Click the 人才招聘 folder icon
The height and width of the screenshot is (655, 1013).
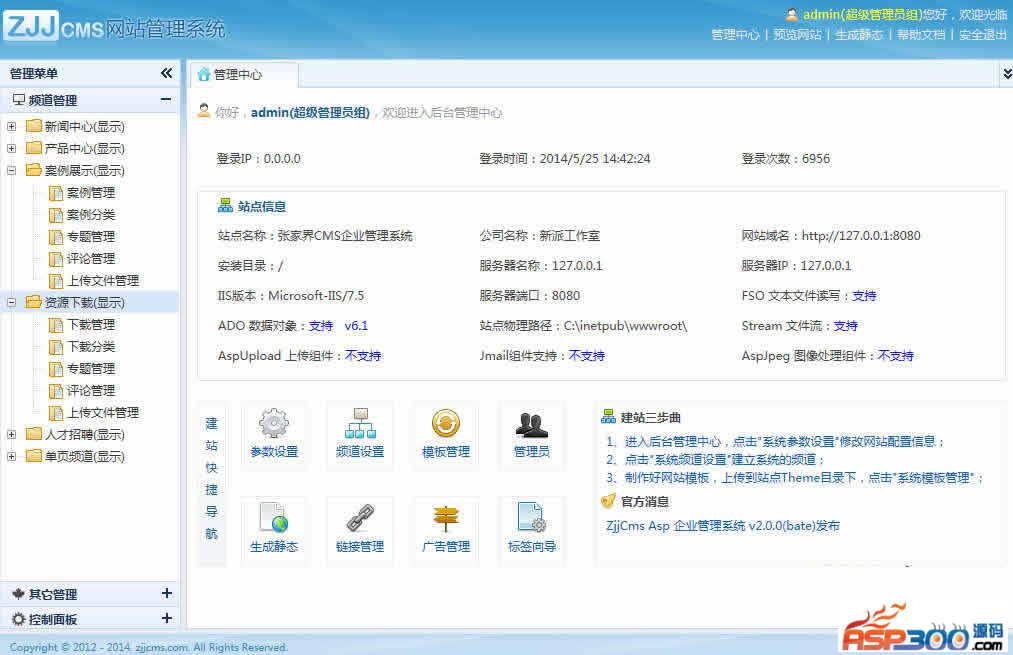[34, 434]
